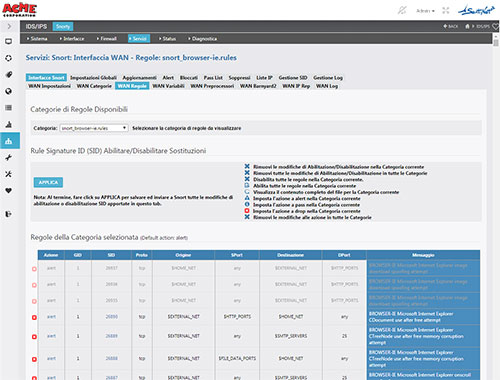Open the tag icon in the sidebar
This screenshot has height=380, width=500.
click(x=9, y=75)
